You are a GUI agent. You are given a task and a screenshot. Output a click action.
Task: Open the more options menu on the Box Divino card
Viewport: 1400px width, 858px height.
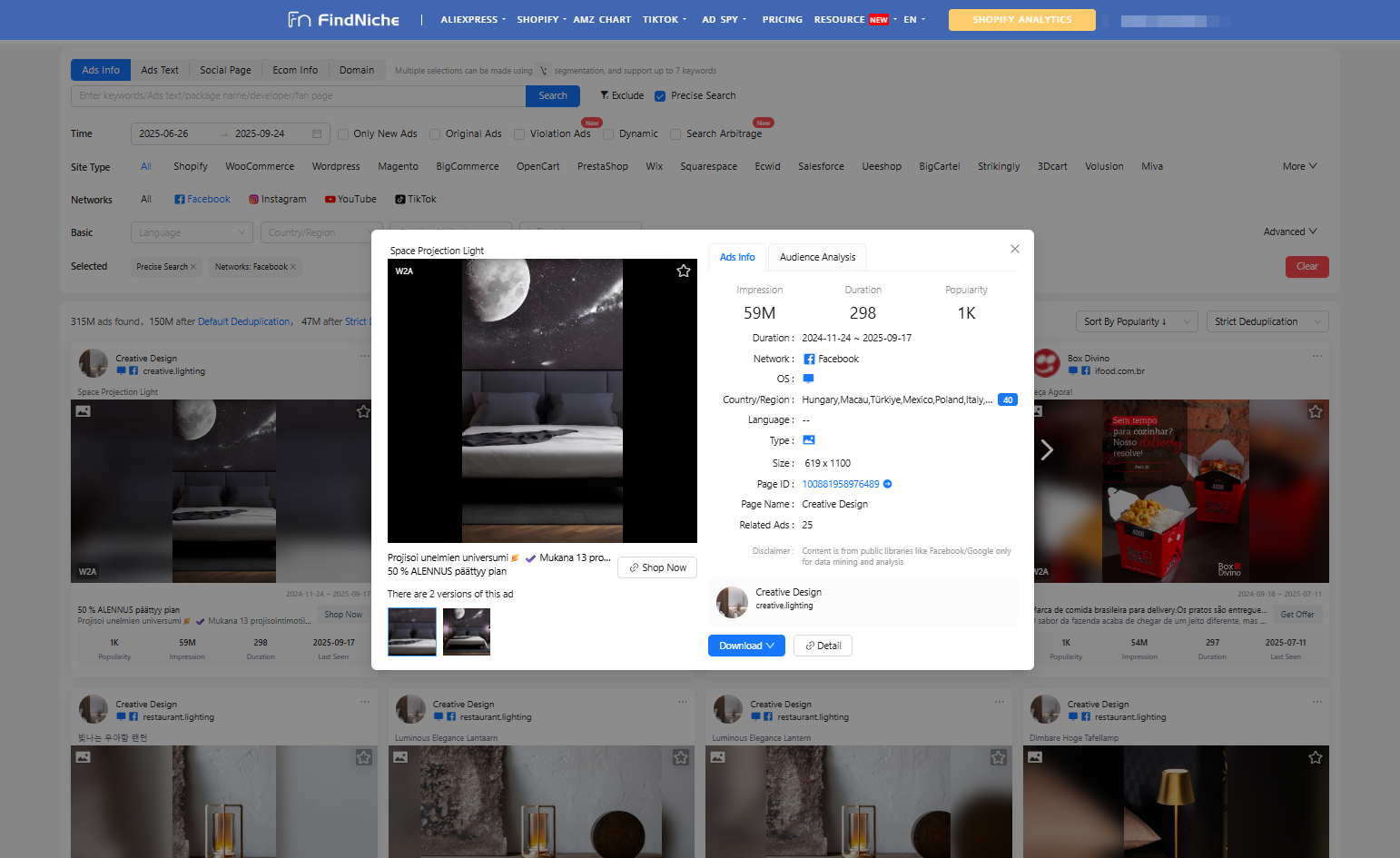click(x=1317, y=356)
